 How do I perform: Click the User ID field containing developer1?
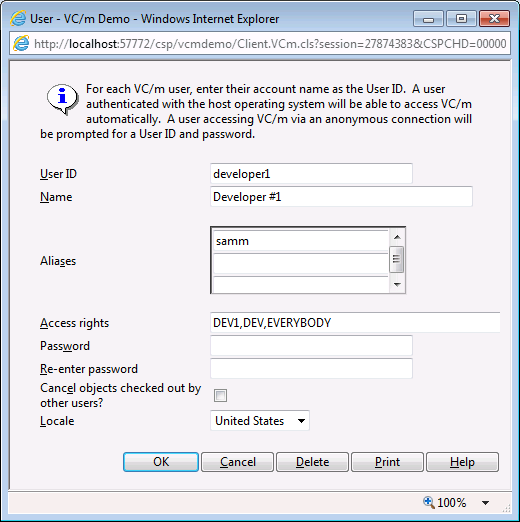[311, 174]
